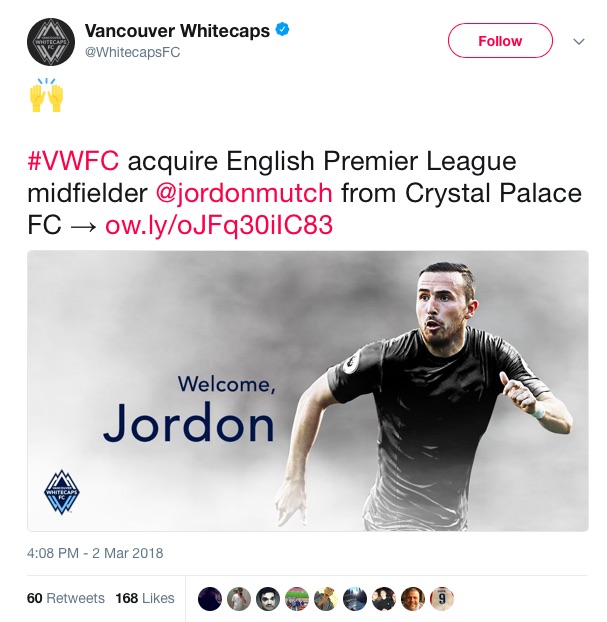Follow the Vancouver Whitecaps account
Screen dimensions: 607x622
500,40
